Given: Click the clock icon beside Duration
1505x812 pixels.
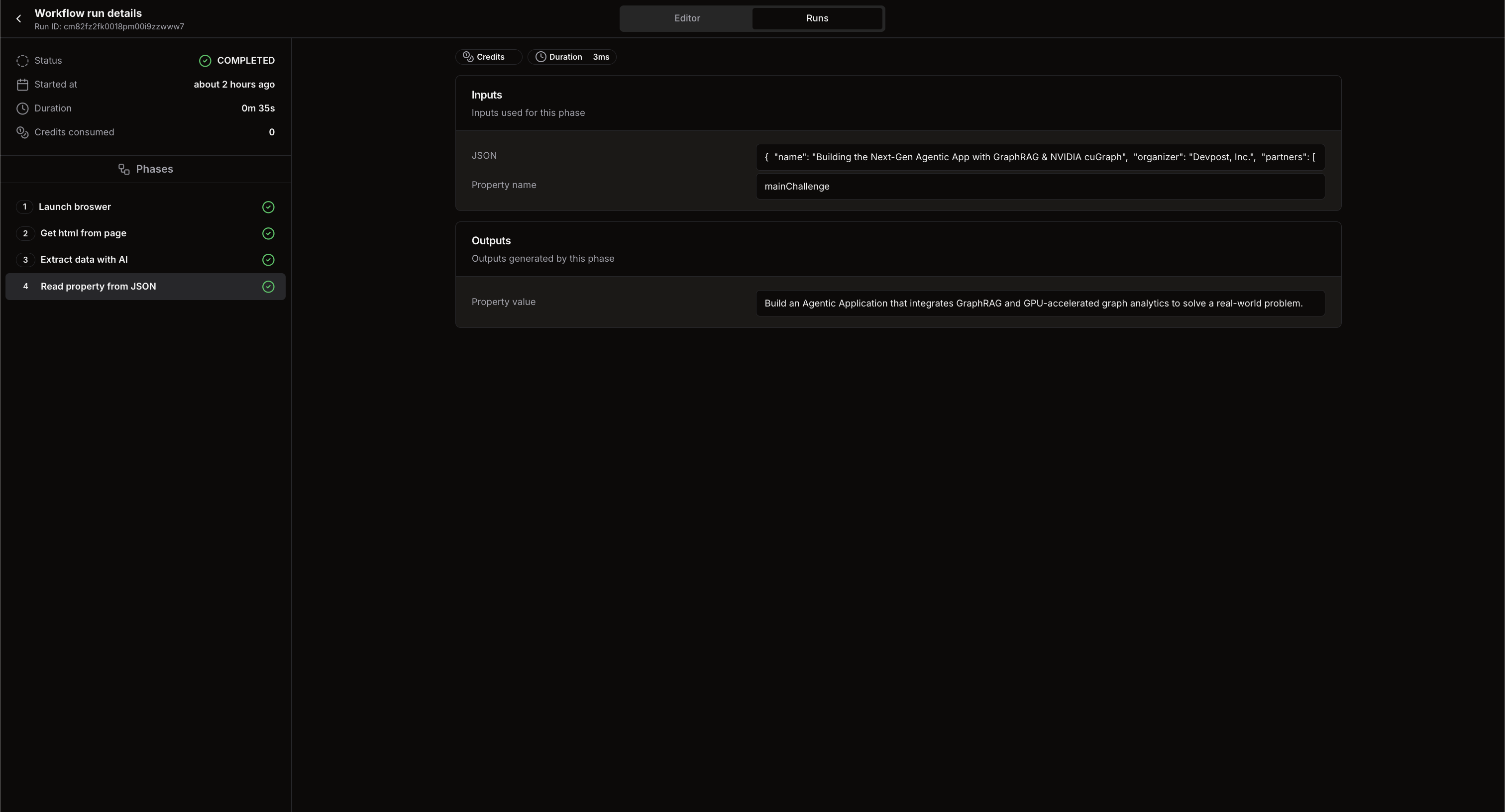Looking at the screenshot, I should (x=22, y=108).
